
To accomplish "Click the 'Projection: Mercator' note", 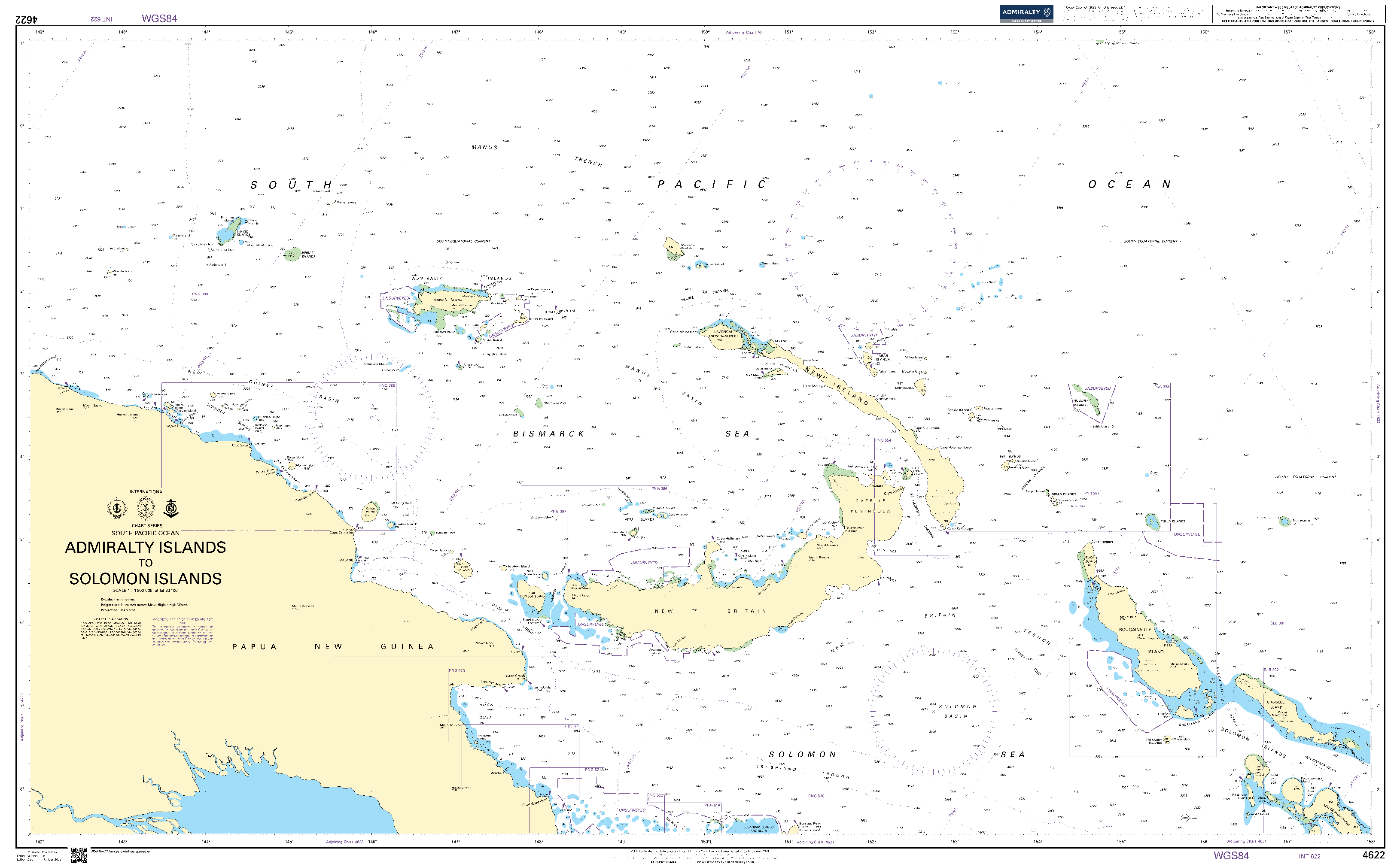I will pos(119,610).
